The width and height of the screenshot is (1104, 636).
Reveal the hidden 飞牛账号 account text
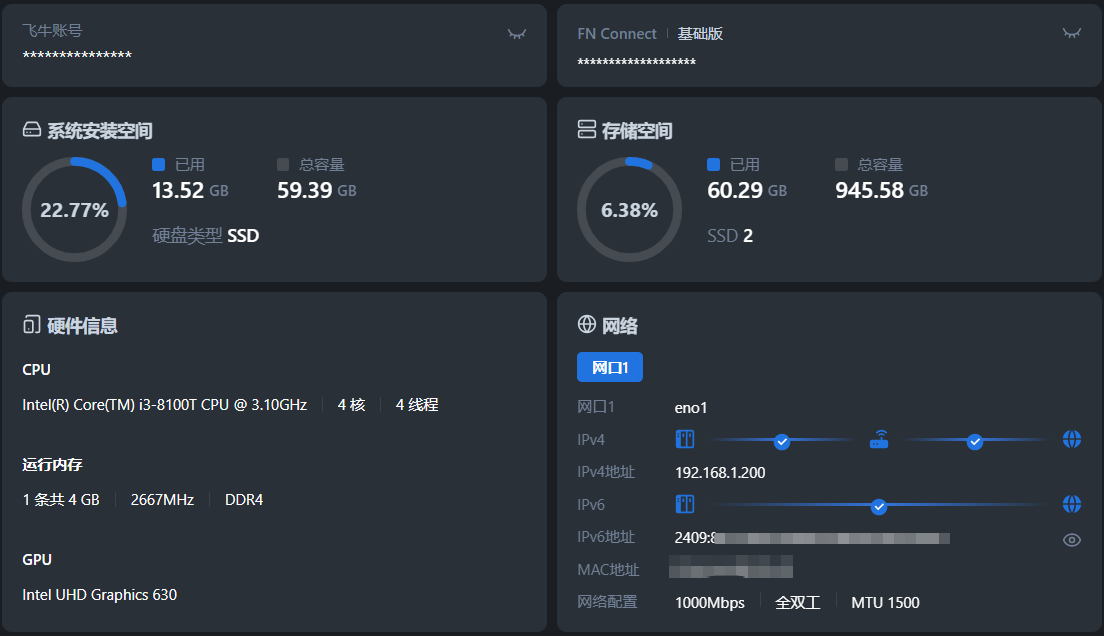pyautogui.click(x=516, y=34)
